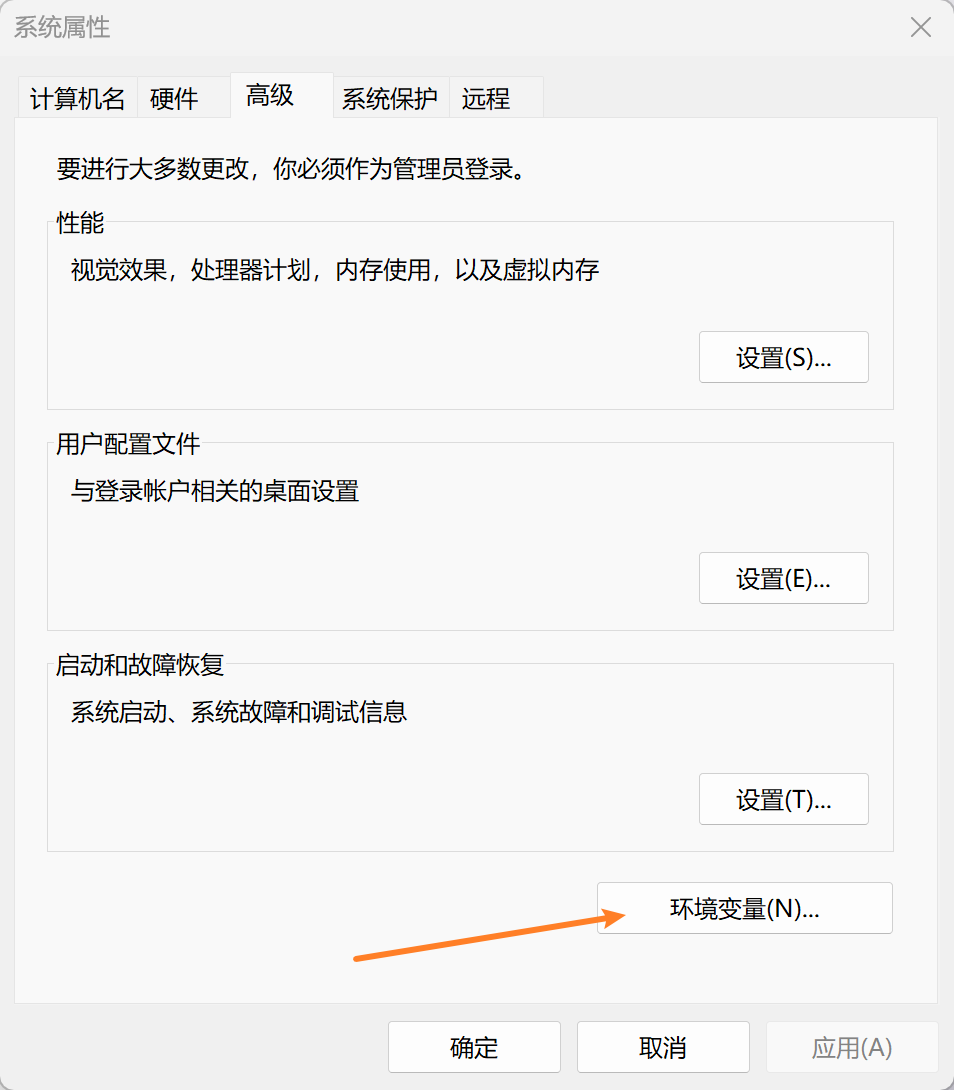Screen dimensions: 954x1090
Task: Close the 系统属性 window
Action: point(920,27)
